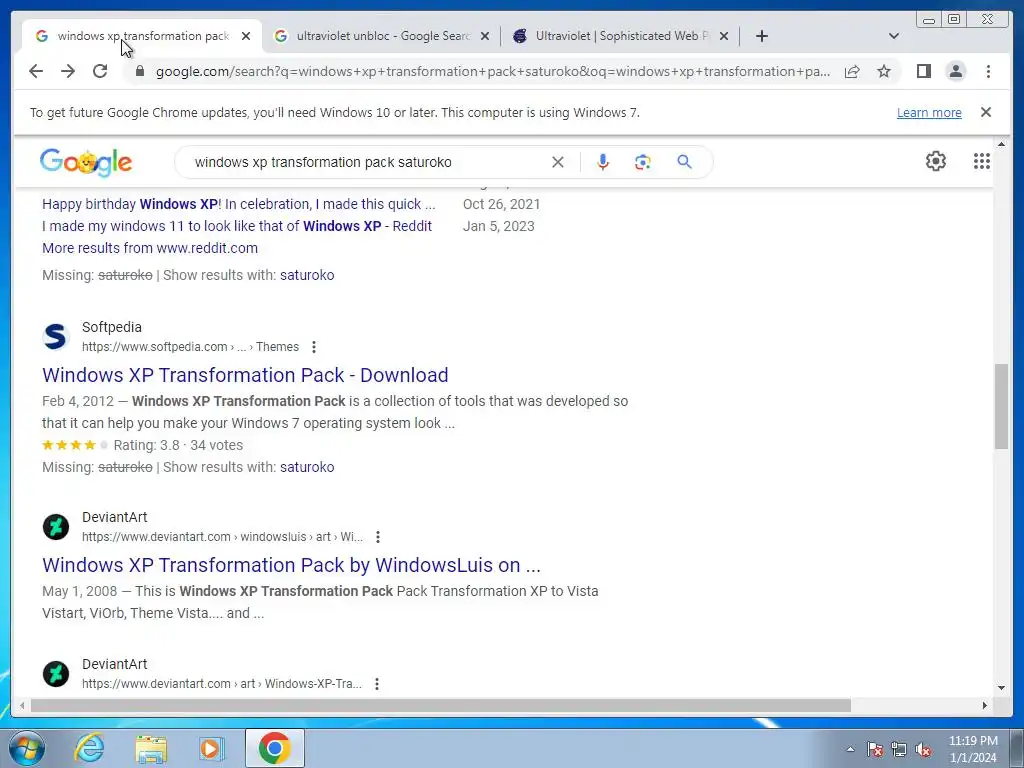Screen dimensions: 1024x768
Task: Switch to windows xp transformation pack tab
Action: coord(142,36)
